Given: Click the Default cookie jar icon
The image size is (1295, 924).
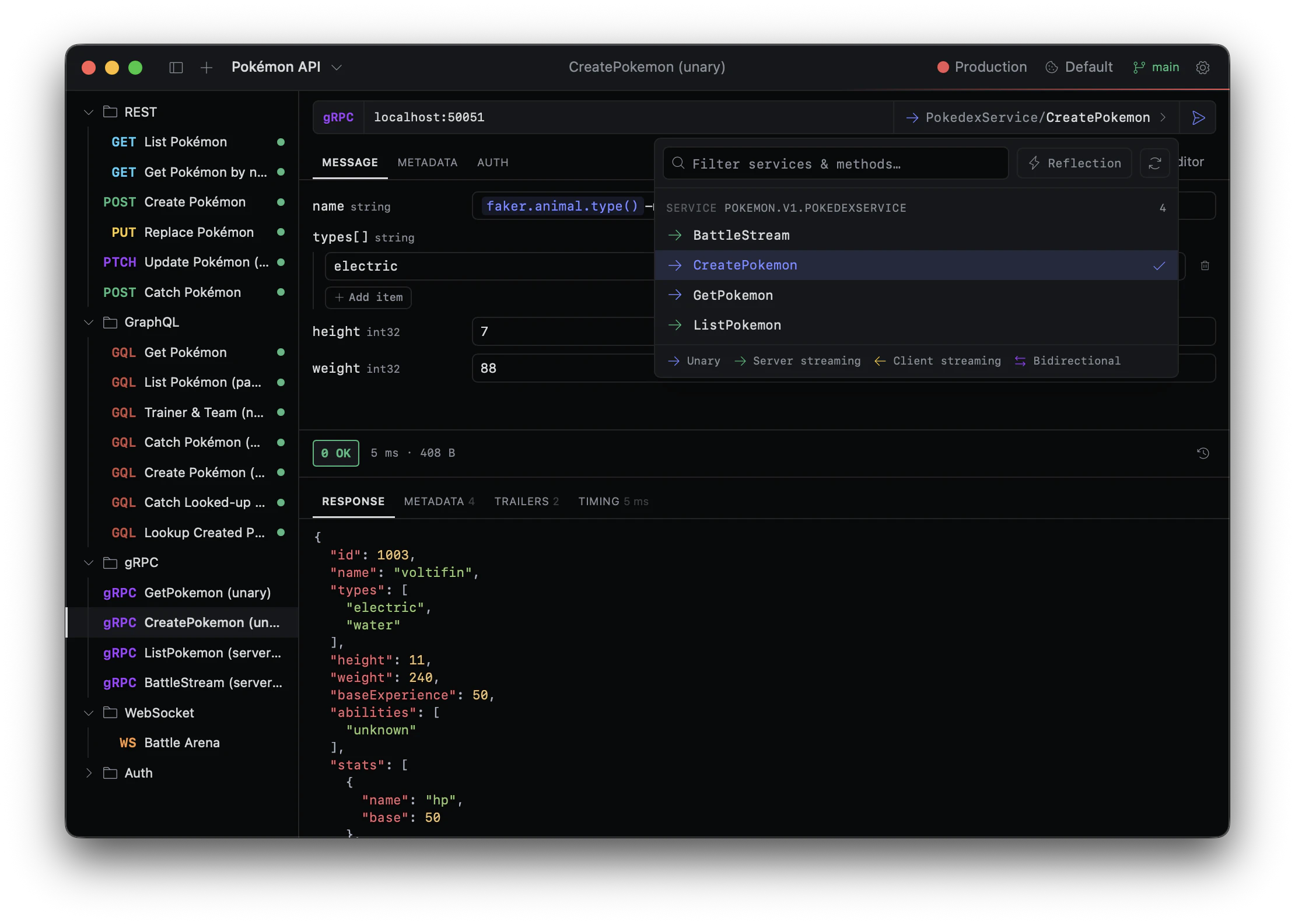Looking at the screenshot, I should tap(1052, 68).
